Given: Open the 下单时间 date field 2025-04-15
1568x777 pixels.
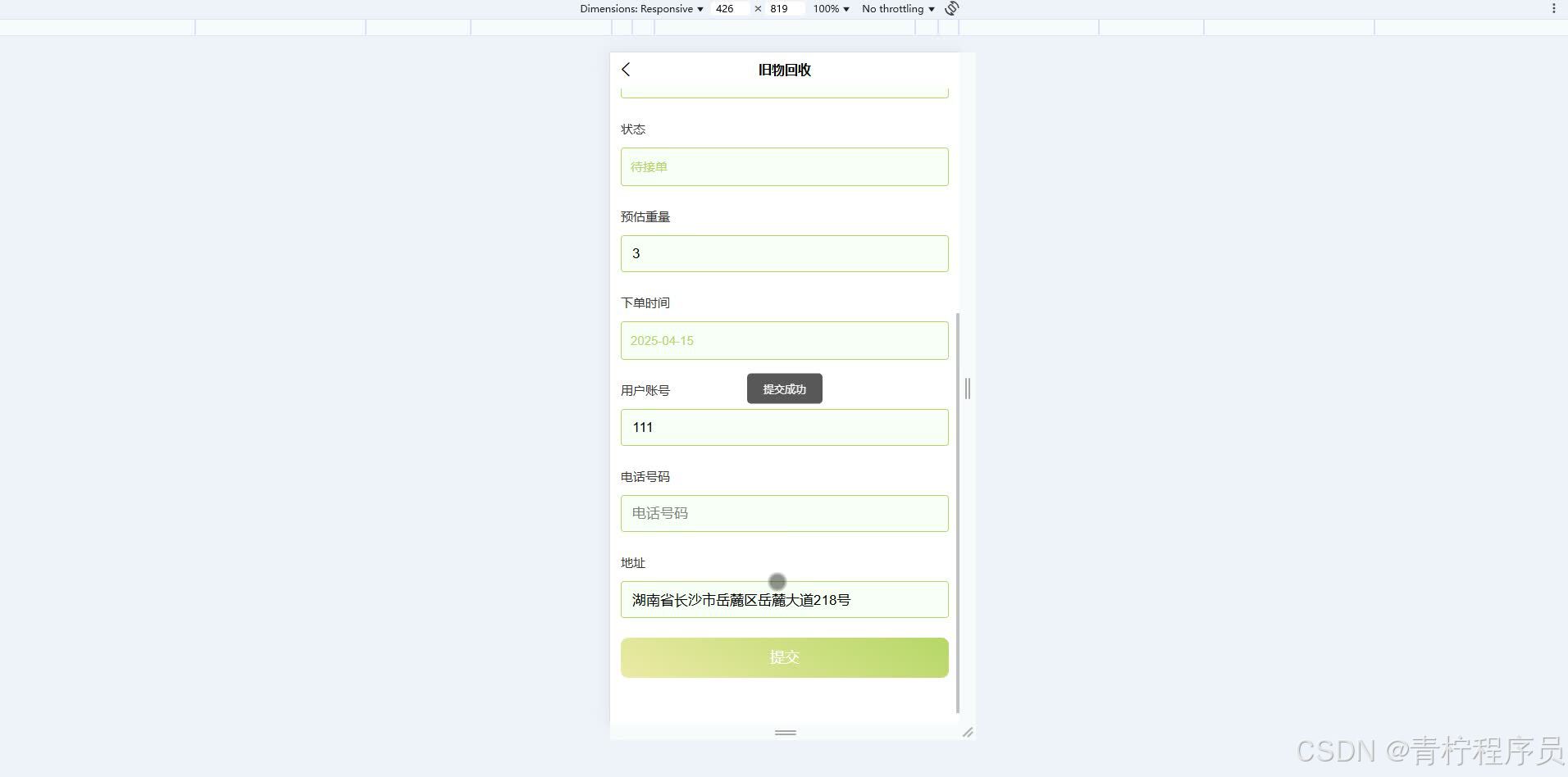Looking at the screenshot, I should [784, 340].
